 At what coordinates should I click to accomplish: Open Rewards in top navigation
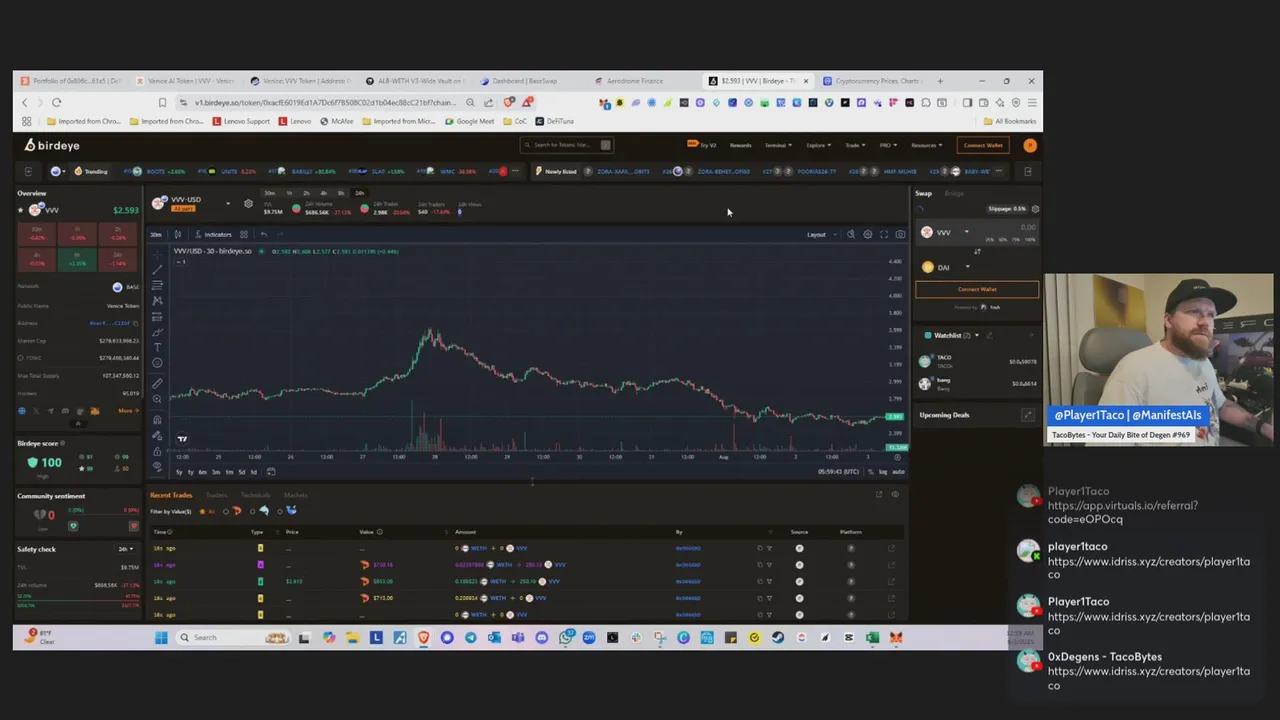[740, 145]
